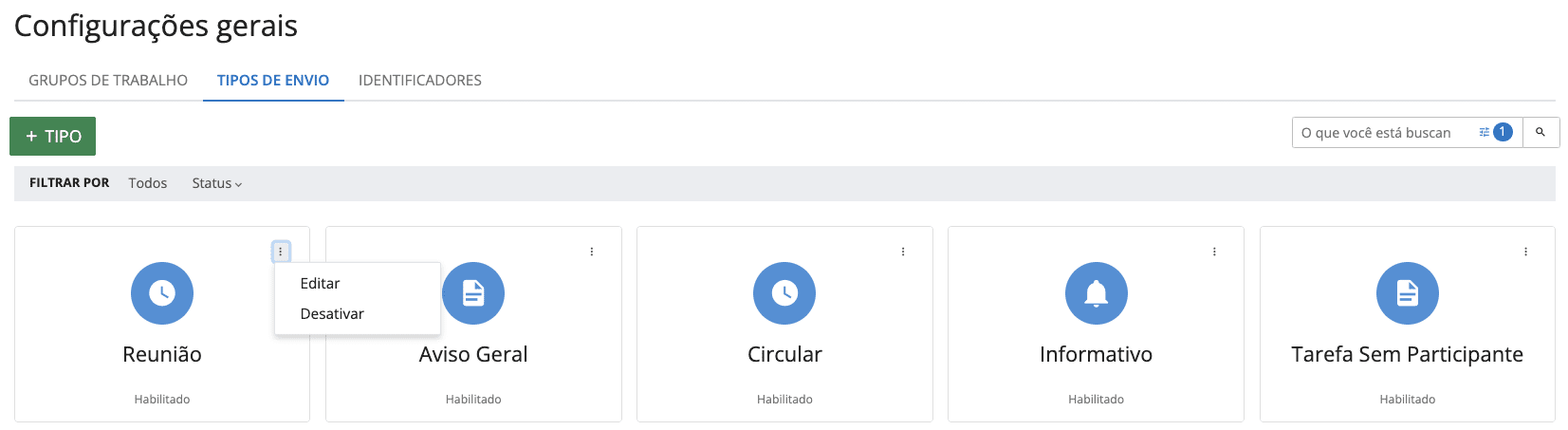The image size is (1568, 430).
Task: Choose Desativar from the context menu
Action: 332,314
